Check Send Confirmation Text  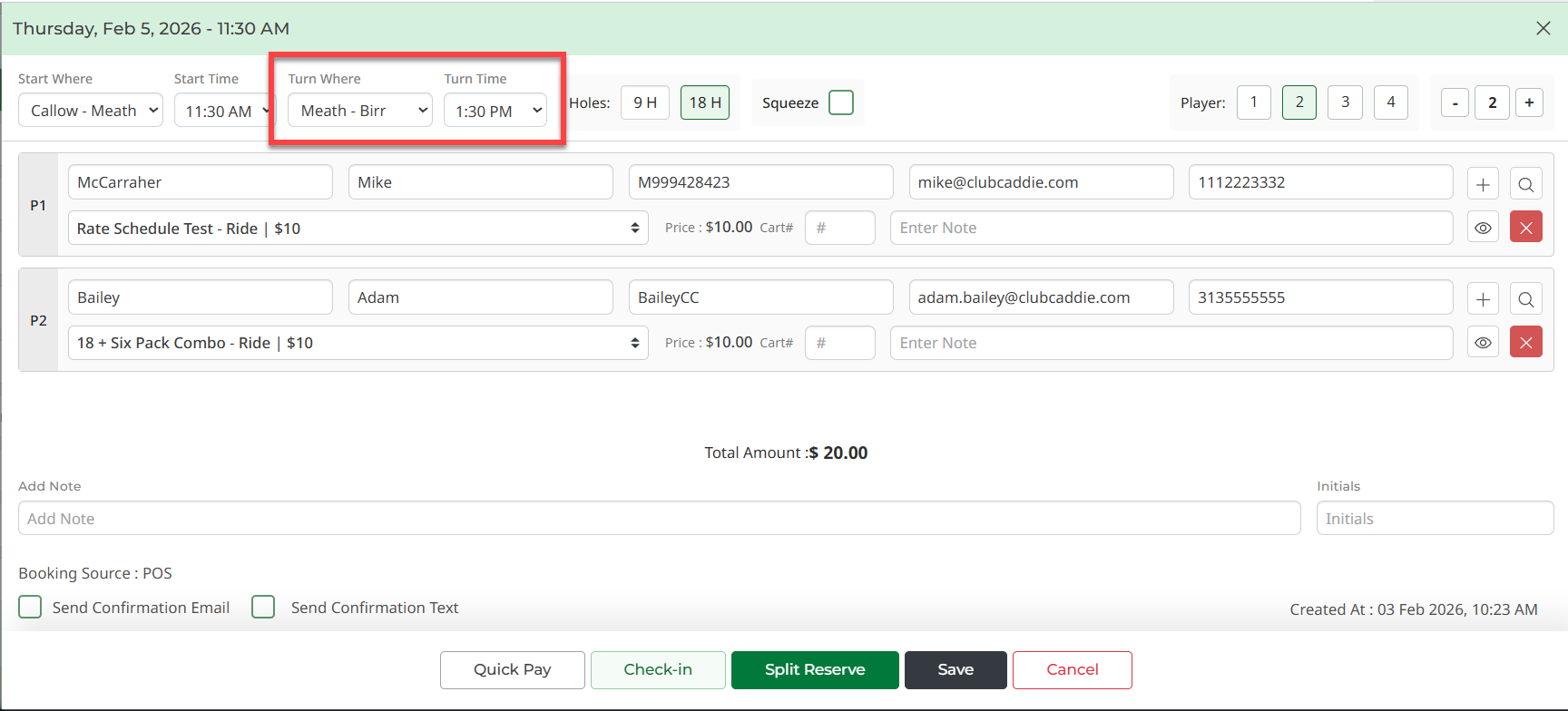263,607
